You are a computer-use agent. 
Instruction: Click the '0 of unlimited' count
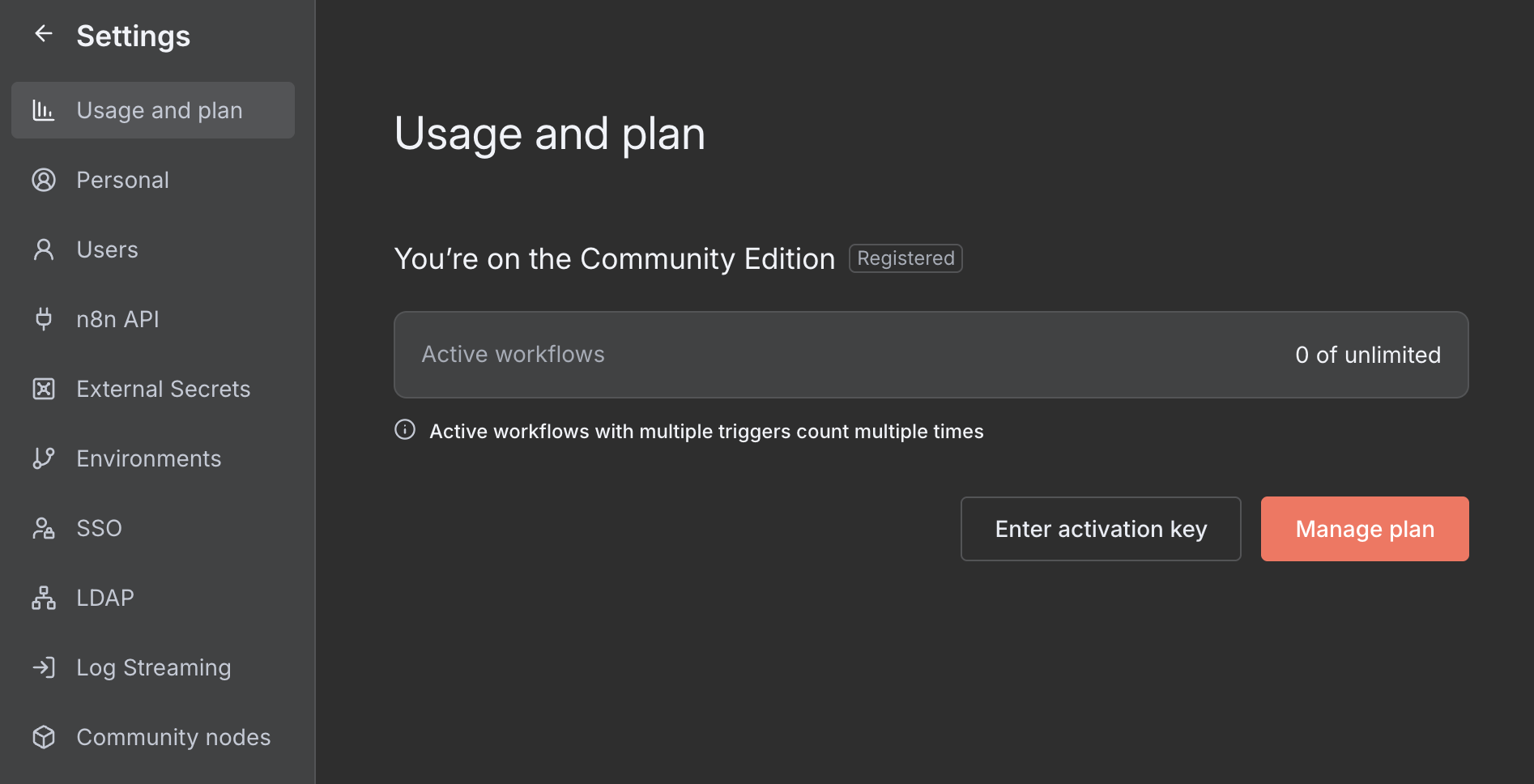(1367, 355)
